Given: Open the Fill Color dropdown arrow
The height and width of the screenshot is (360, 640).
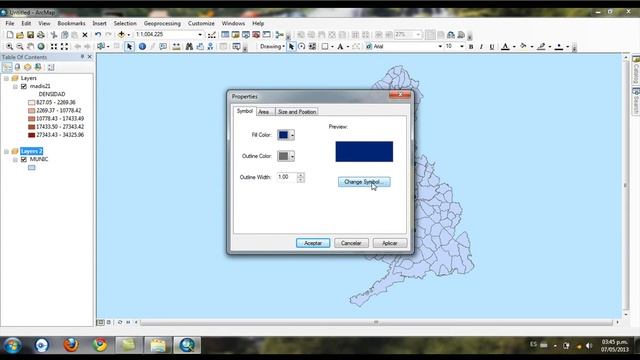Looking at the screenshot, I should click(292, 135).
